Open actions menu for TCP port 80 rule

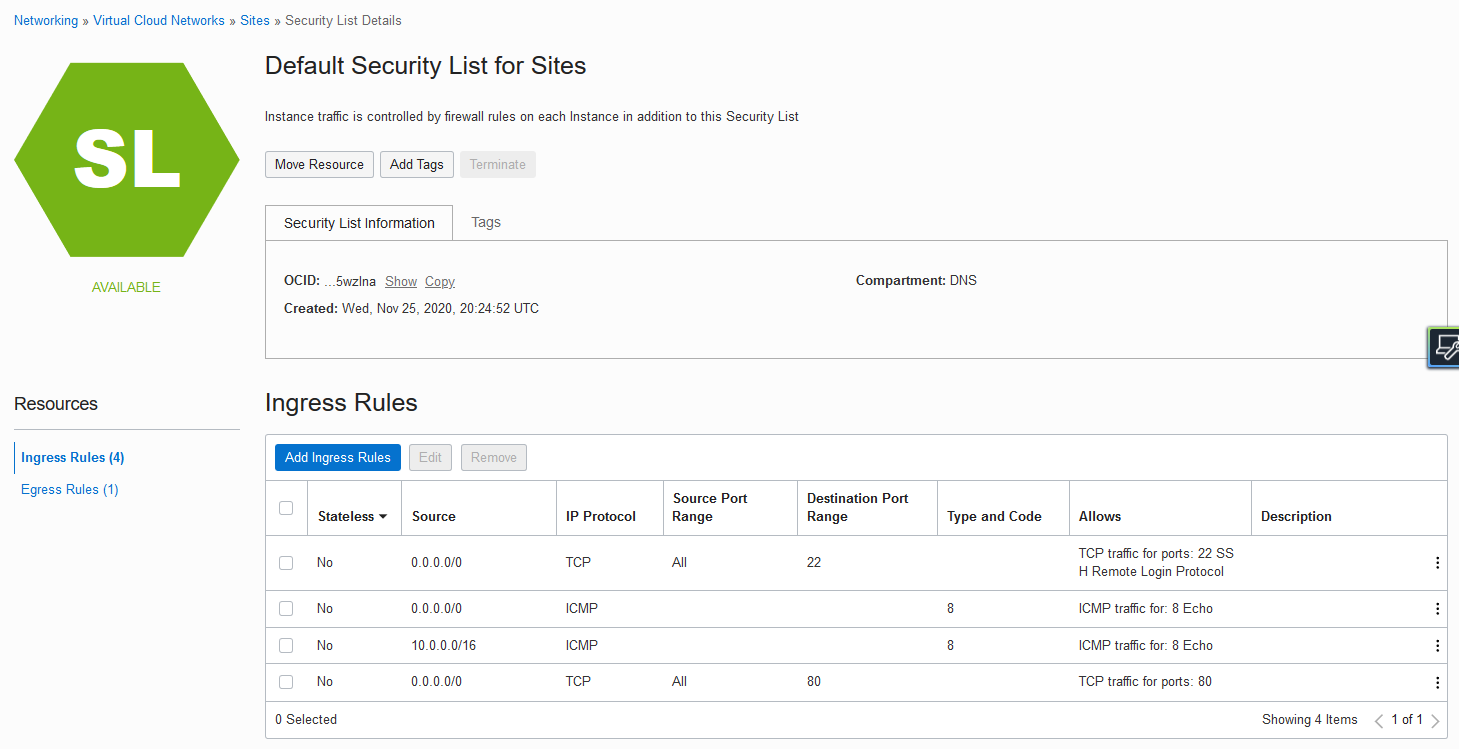[x=1437, y=683]
